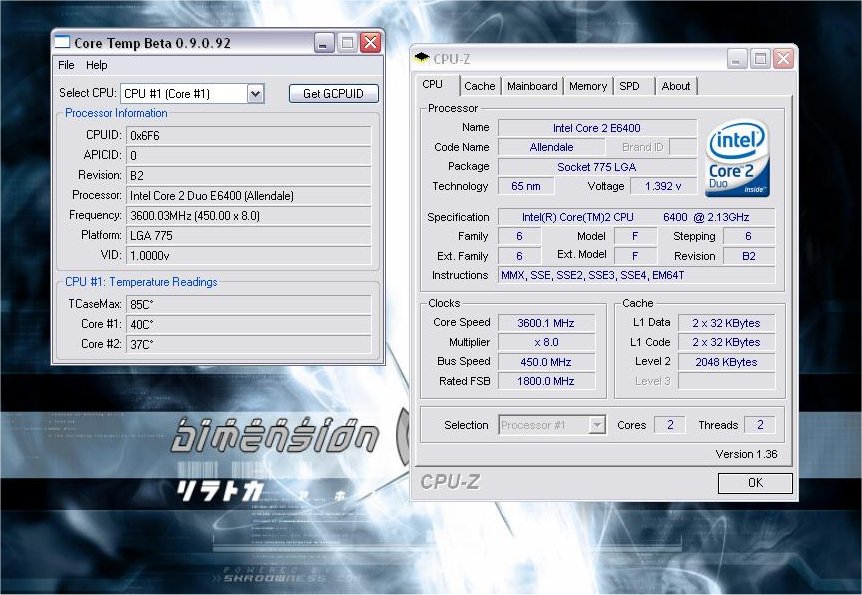862x595 pixels.
Task: Click the empty Level 3 cache field
Action: [x=726, y=381]
